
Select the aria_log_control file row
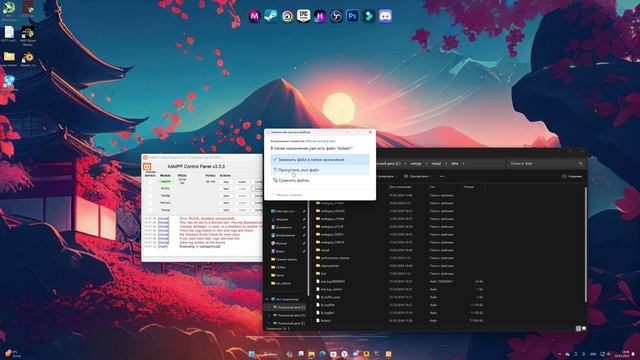[x=400, y=289]
